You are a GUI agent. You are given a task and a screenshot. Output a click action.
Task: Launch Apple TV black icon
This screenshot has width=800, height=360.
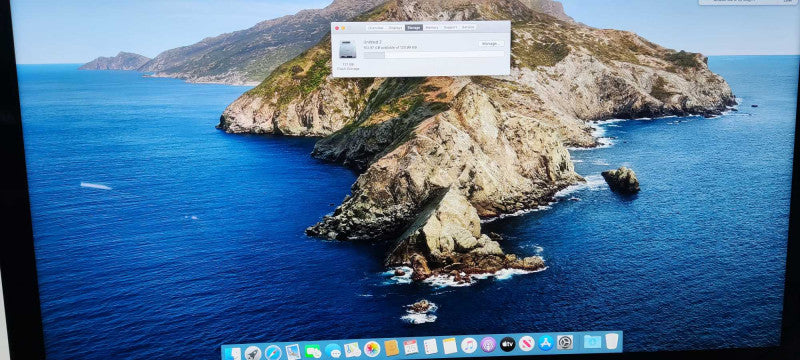(x=508, y=344)
